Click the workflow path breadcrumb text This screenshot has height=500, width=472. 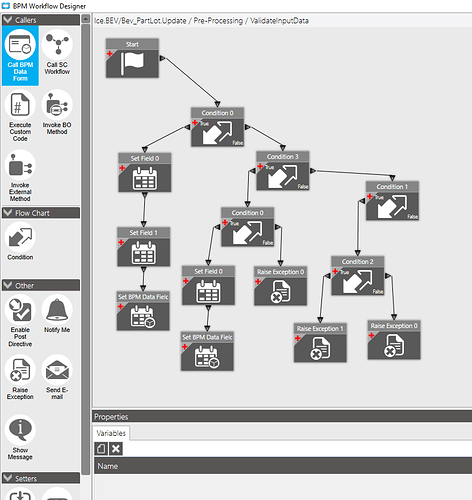[x=201, y=21]
